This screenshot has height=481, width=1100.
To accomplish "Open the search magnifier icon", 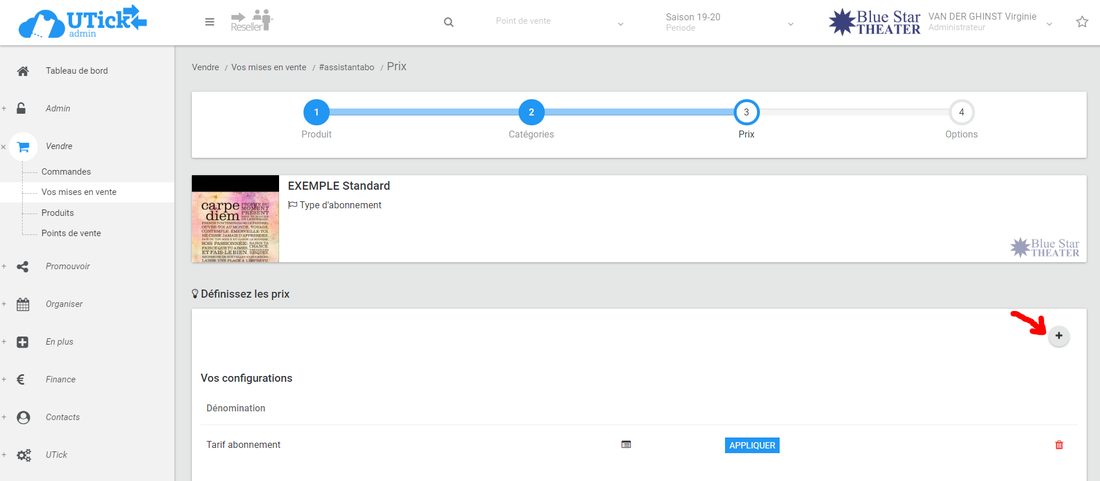I will click(x=449, y=22).
